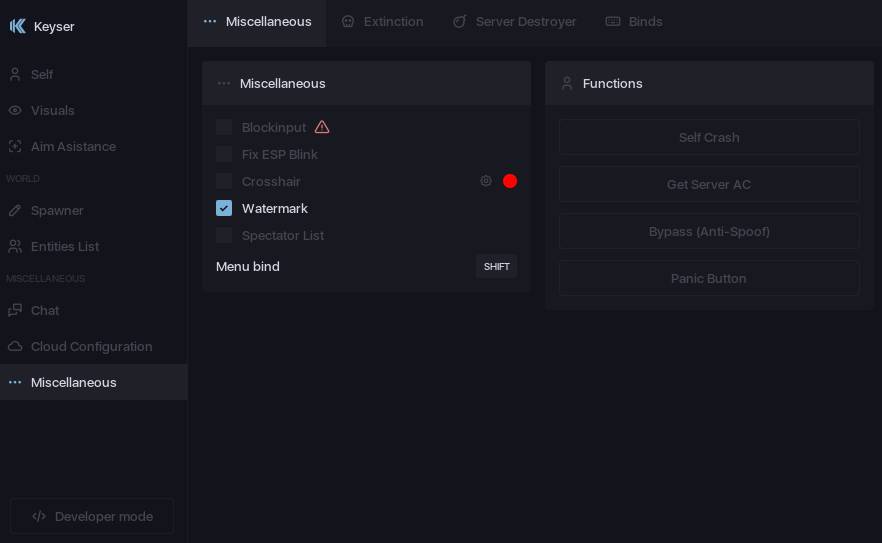Open the Binds tab
This screenshot has width=882, height=543.
tap(634, 22)
